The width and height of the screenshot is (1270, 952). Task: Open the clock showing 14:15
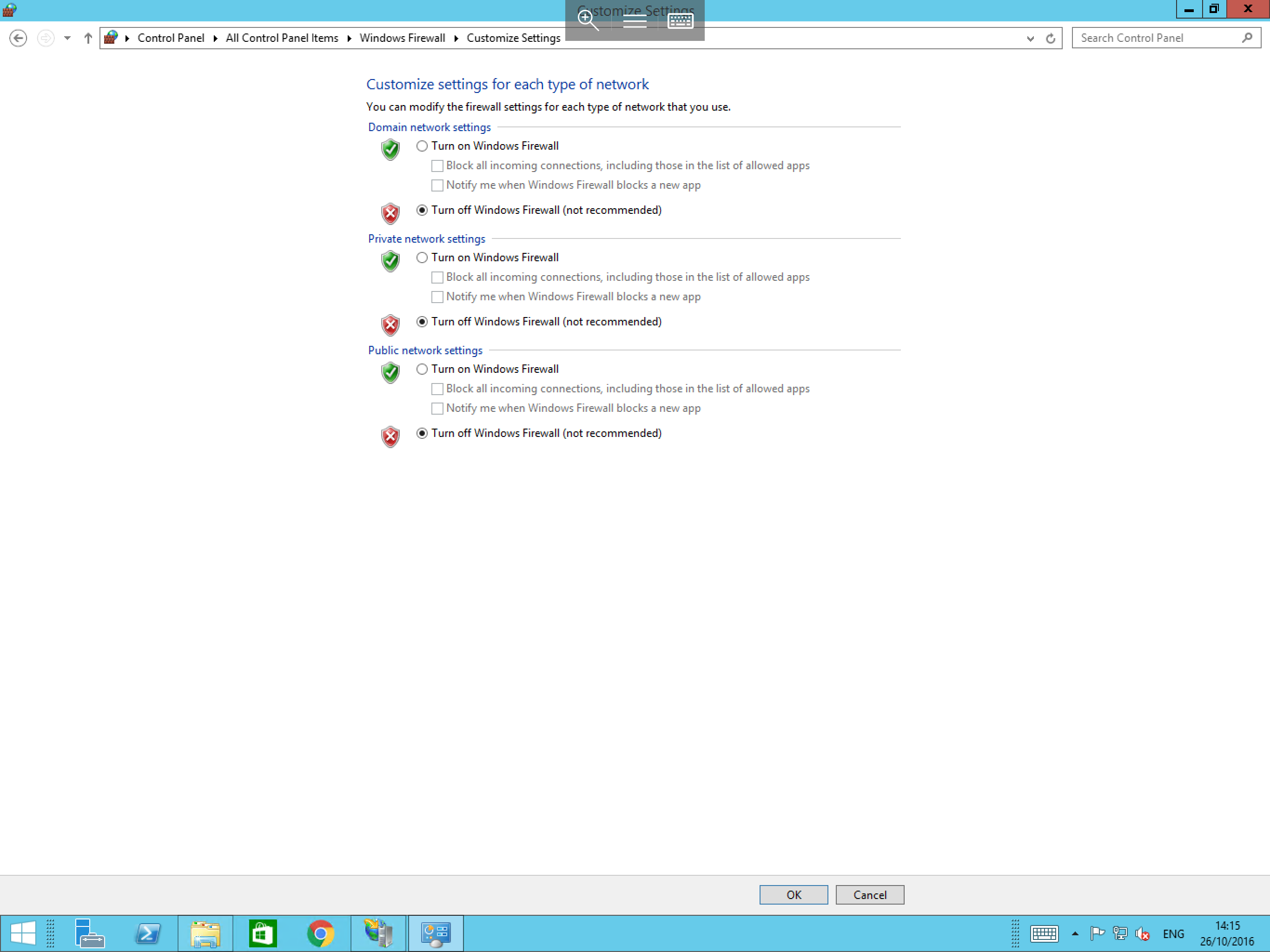1227,933
